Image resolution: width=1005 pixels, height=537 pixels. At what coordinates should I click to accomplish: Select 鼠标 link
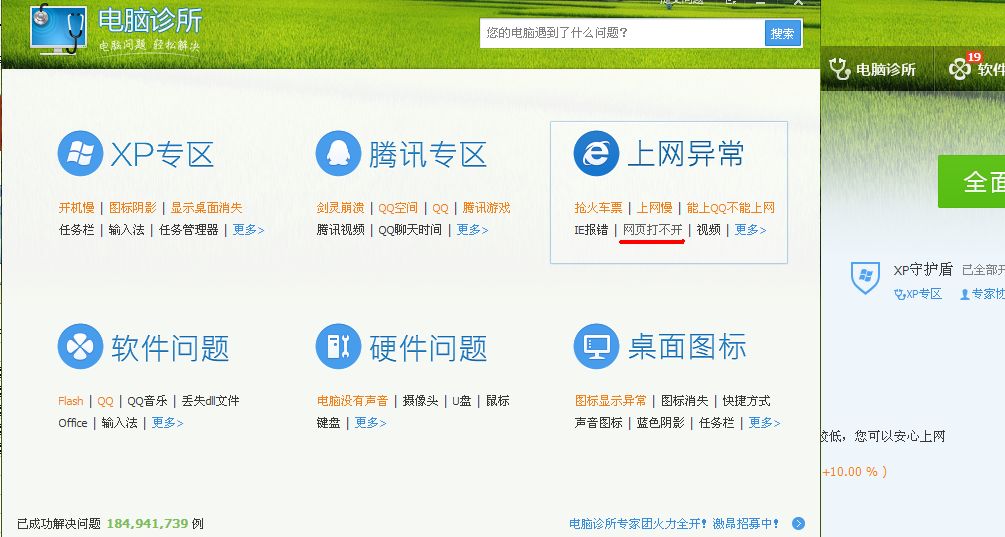coord(497,401)
